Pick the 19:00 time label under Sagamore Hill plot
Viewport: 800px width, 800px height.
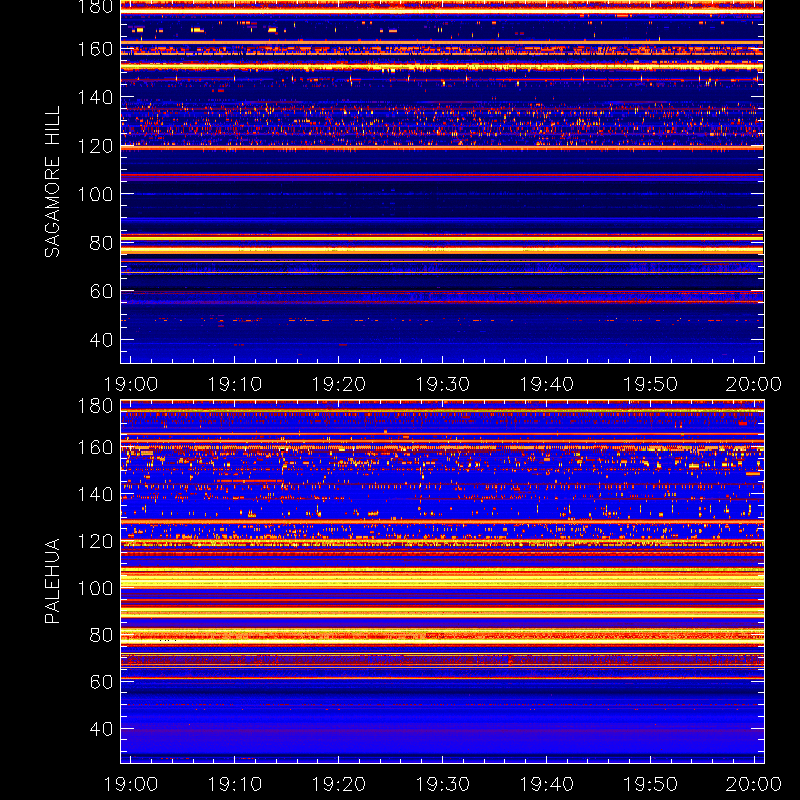pos(131,384)
